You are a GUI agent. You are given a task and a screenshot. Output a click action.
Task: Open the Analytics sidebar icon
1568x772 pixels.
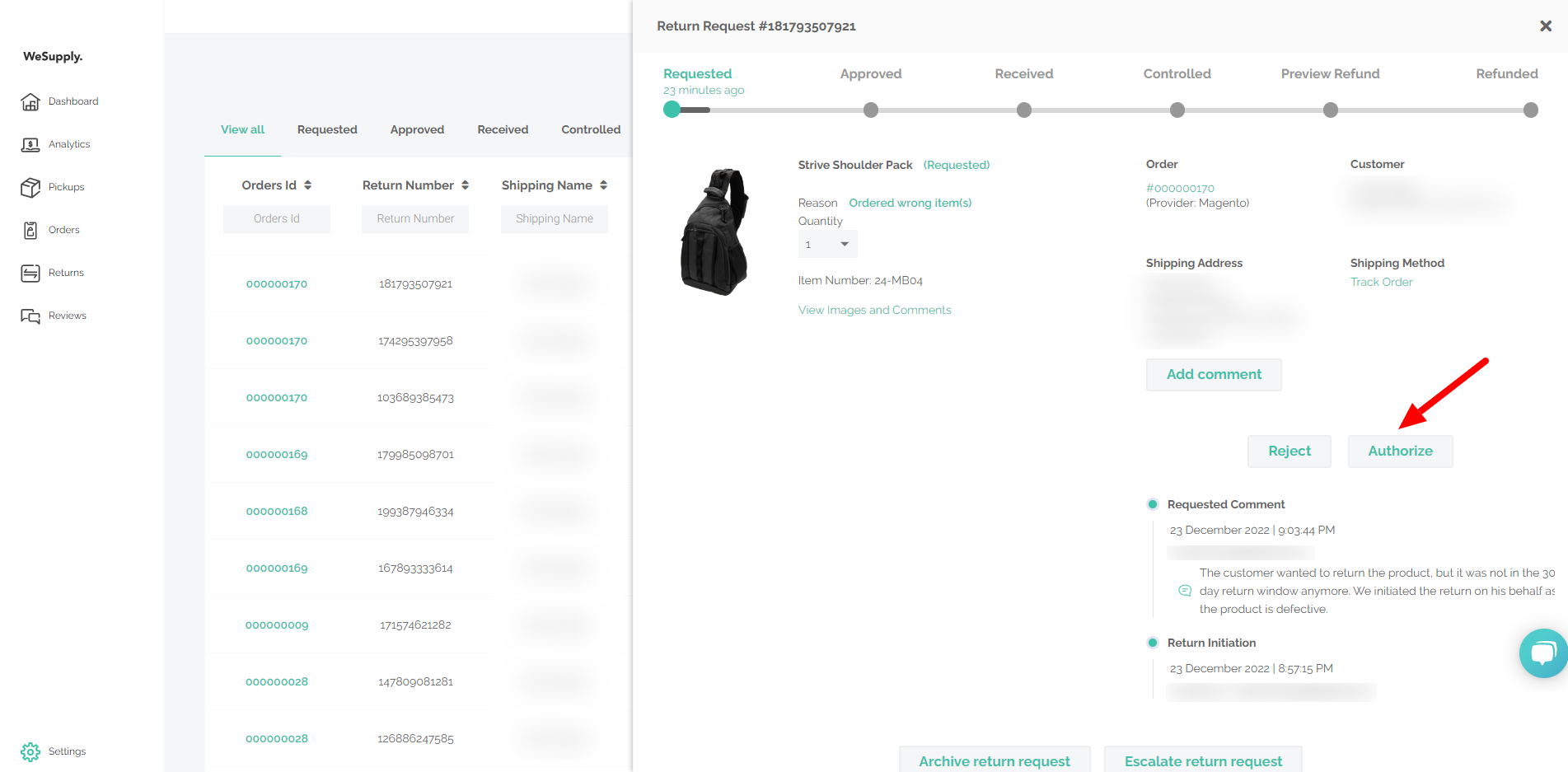[x=30, y=144]
